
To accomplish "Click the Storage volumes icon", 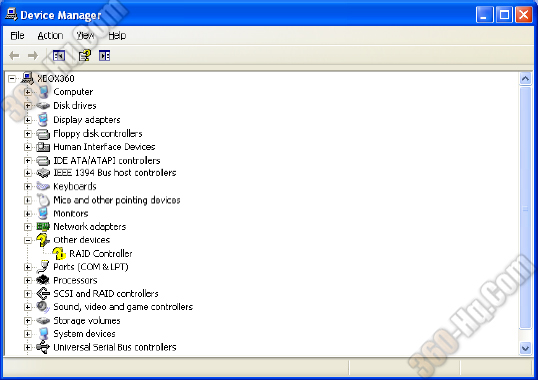I will tap(43, 320).
